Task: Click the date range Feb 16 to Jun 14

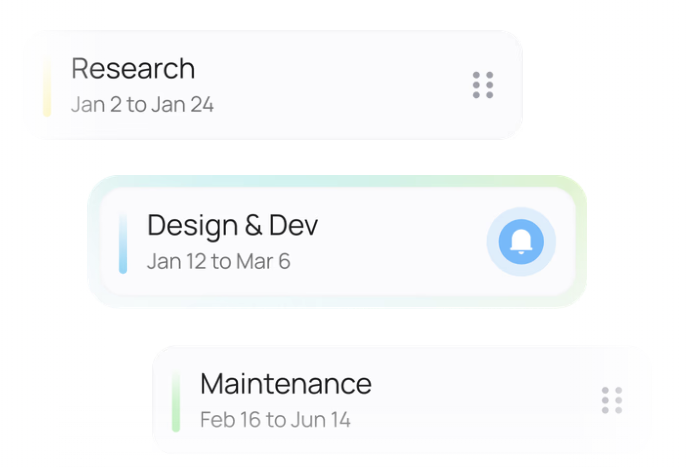Action: coord(275,419)
